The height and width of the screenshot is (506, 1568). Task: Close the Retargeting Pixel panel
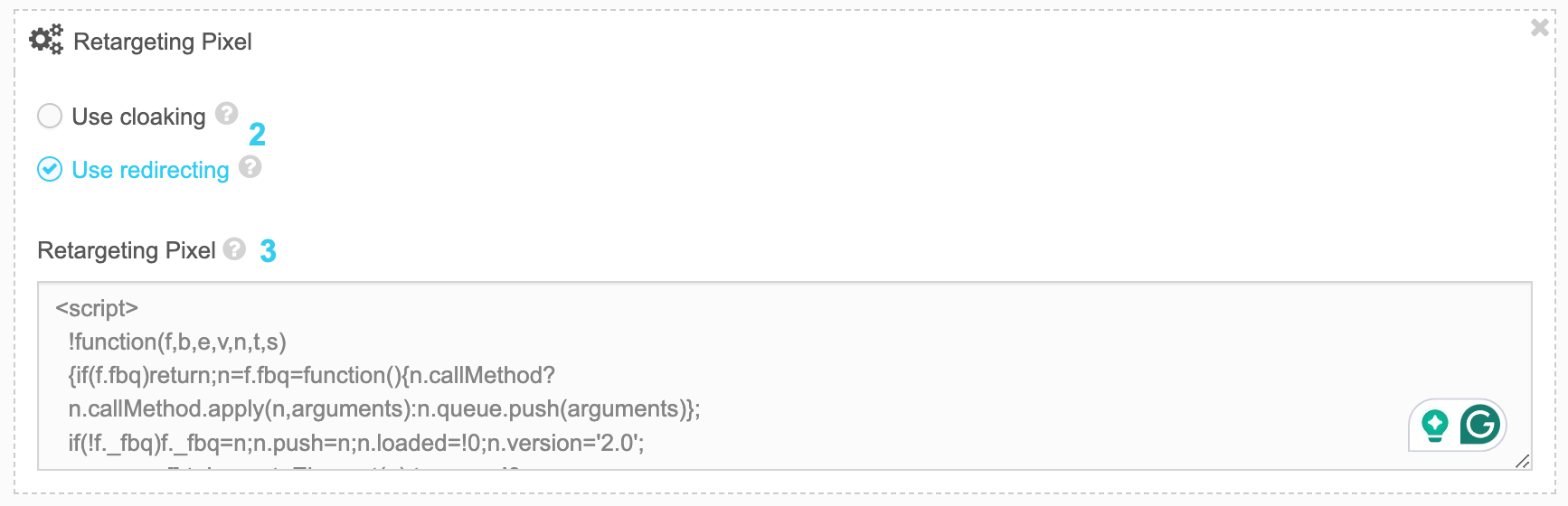pyautogui.click(x=1540, y=28)
